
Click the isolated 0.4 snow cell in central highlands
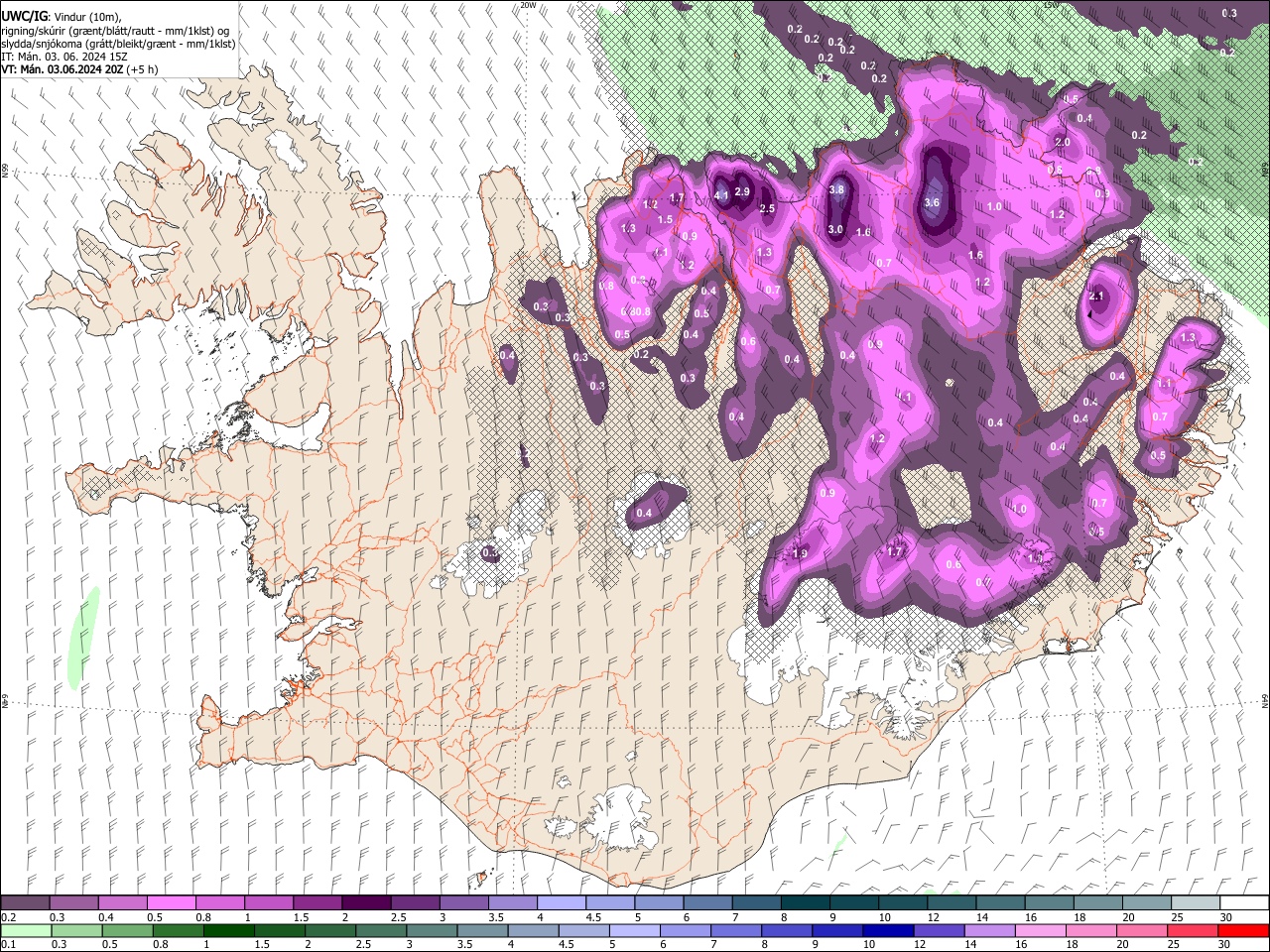(655, 503)
